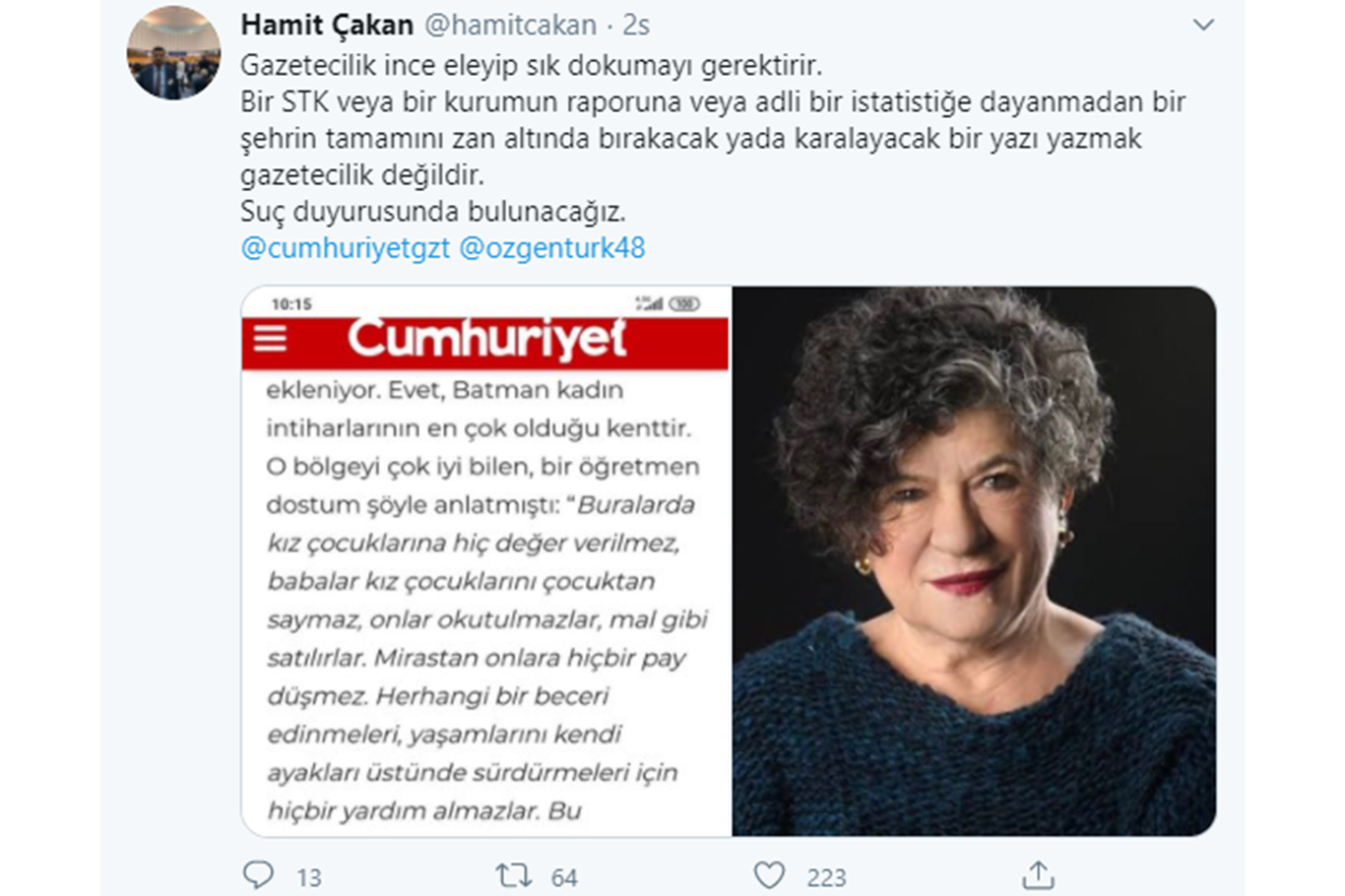Expand tweet options chevron

(x=1203, y=25)
